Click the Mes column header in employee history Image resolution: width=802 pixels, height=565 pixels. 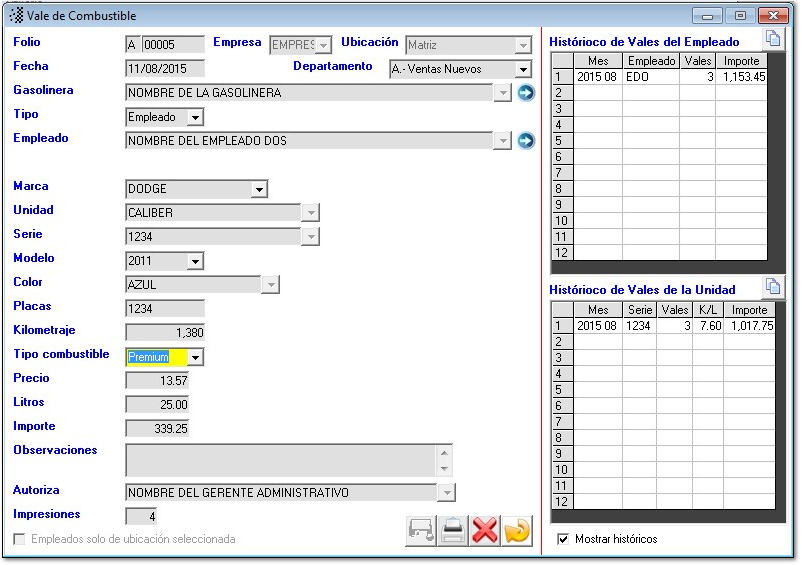click(598, 61)
